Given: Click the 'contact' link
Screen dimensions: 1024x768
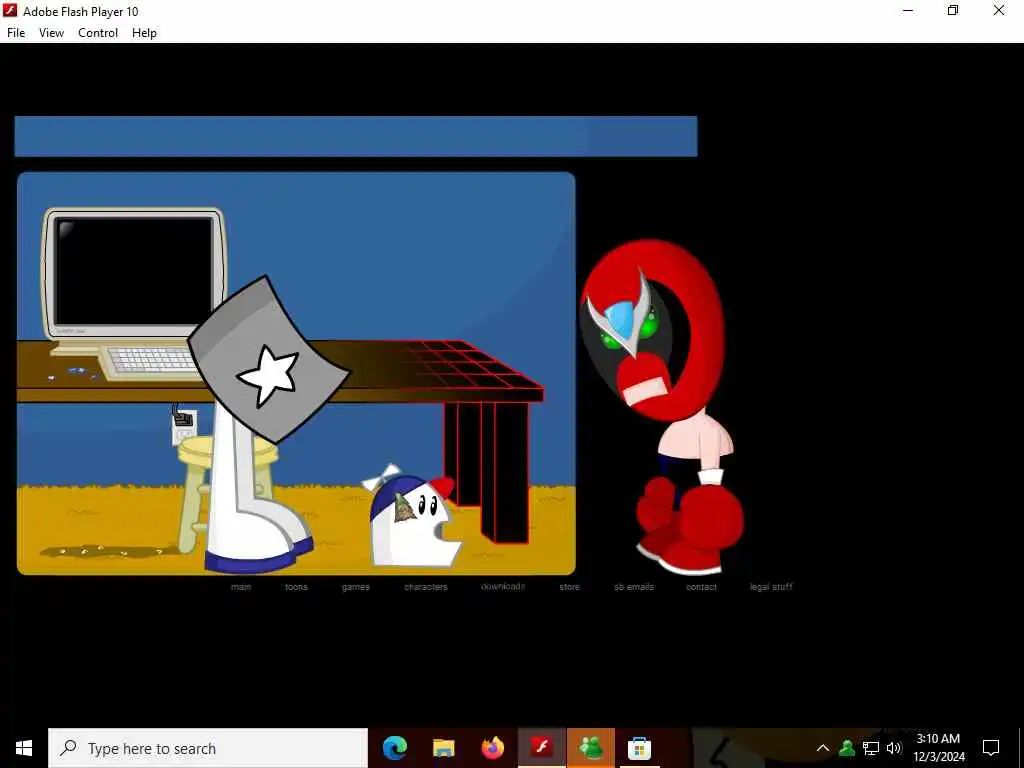Looking at the screenshot, I should pos(701,586).
